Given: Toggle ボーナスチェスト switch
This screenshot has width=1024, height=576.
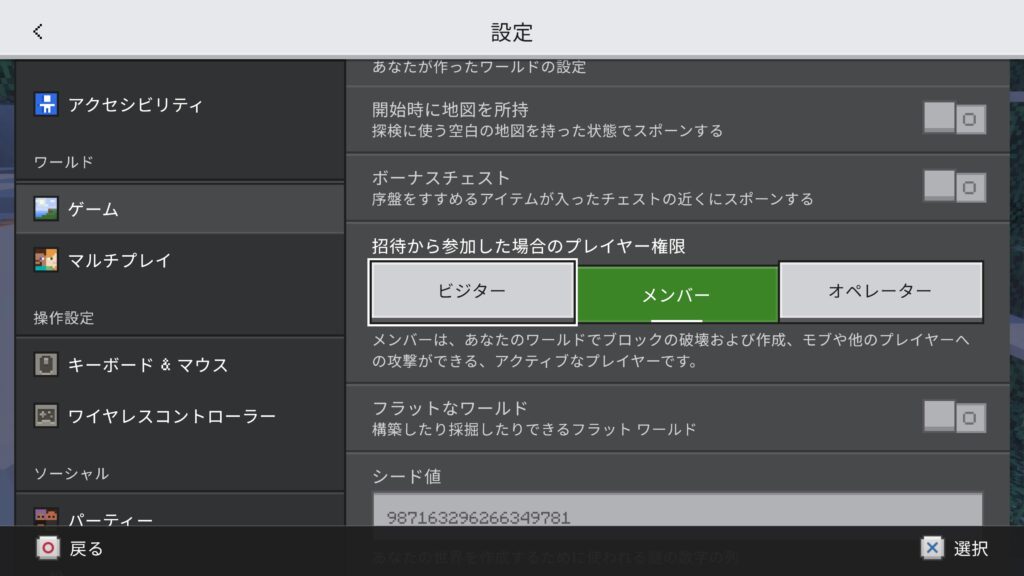Looking at the screenshot, I should point(954,187).
